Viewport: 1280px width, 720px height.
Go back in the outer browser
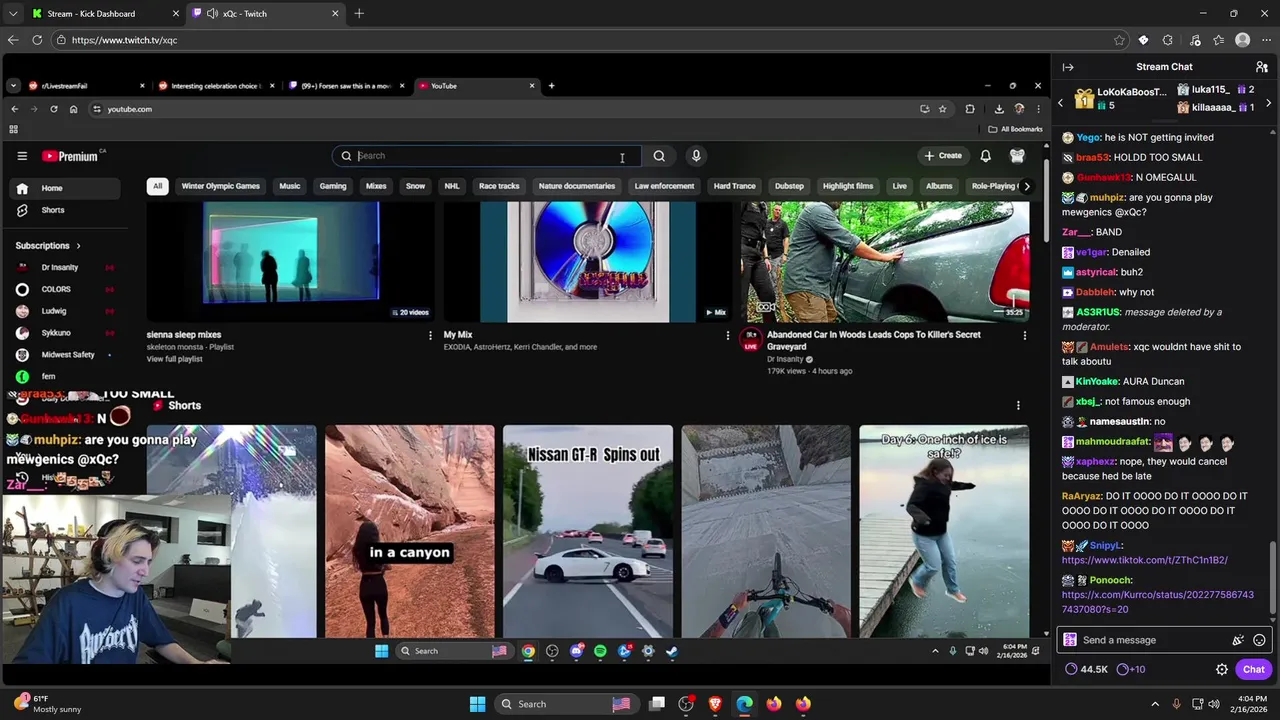click(x=13, y=40)
